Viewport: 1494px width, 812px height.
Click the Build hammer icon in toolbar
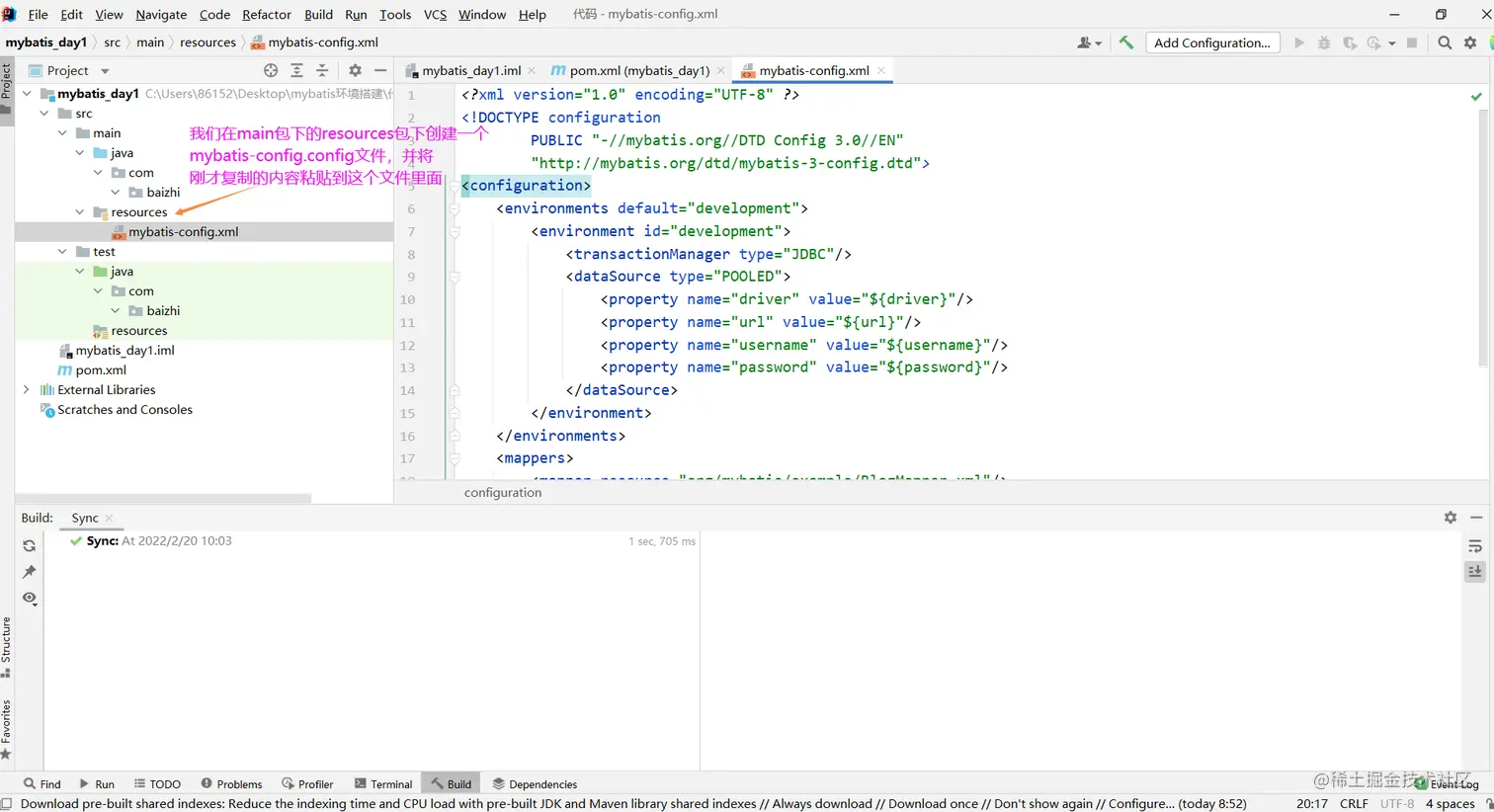[1125, 42]
